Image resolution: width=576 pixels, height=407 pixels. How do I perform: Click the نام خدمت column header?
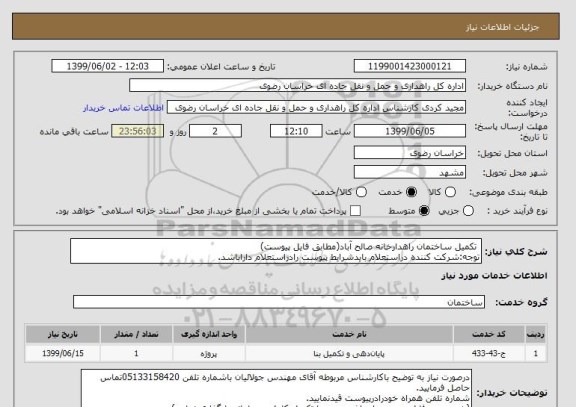tap(349, 334)
